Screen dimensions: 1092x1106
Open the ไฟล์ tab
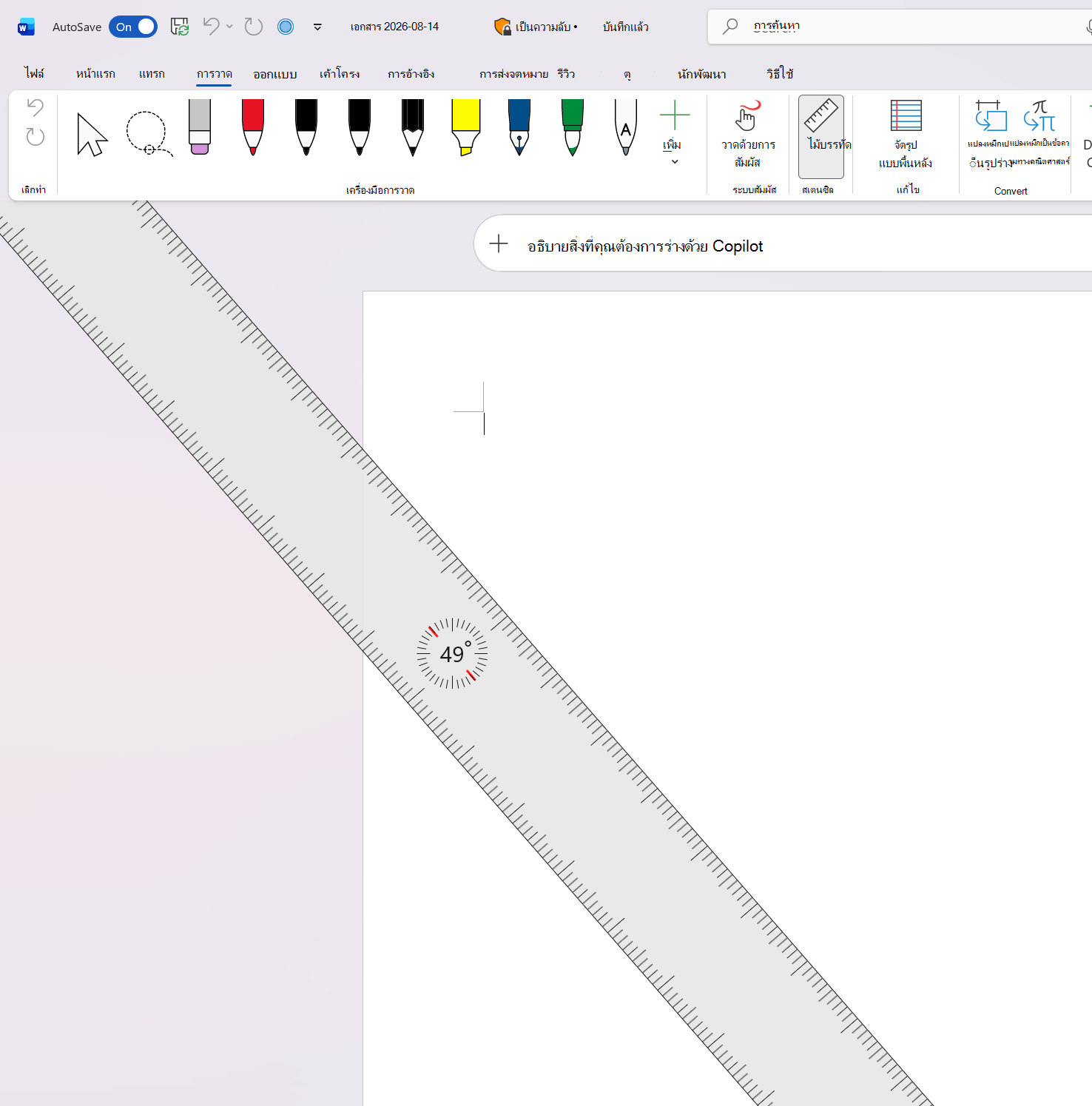34,73
